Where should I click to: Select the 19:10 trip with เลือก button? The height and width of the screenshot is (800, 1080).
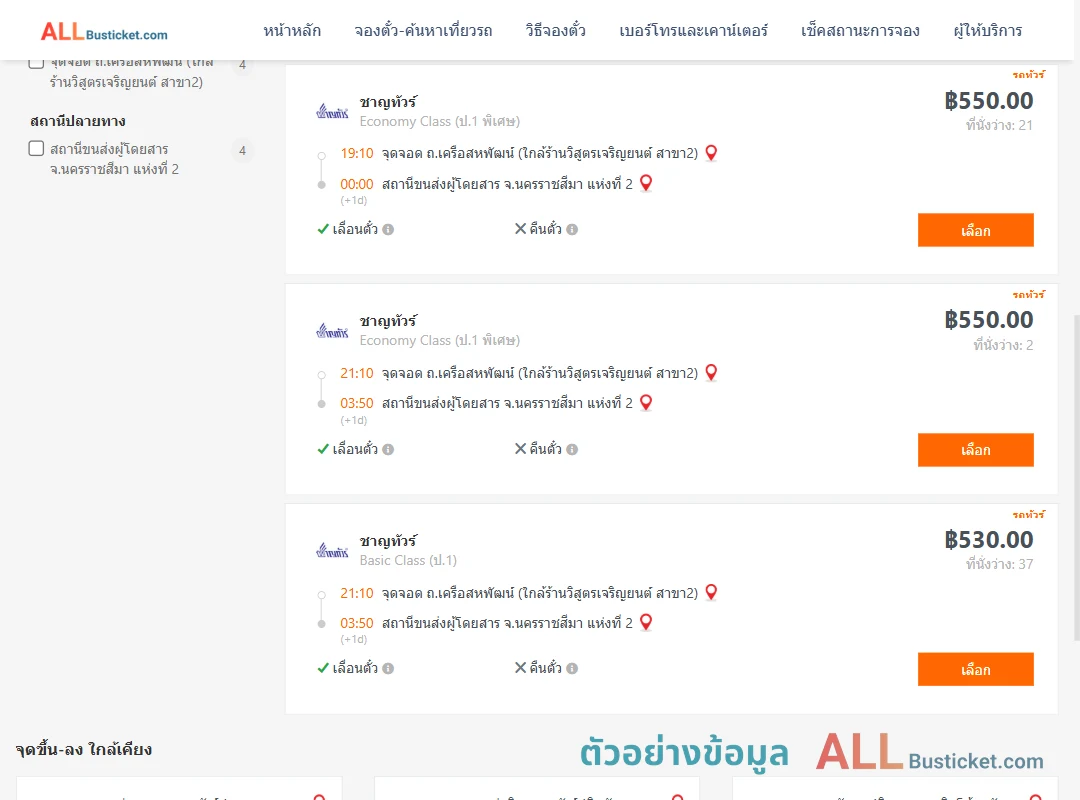975,230
